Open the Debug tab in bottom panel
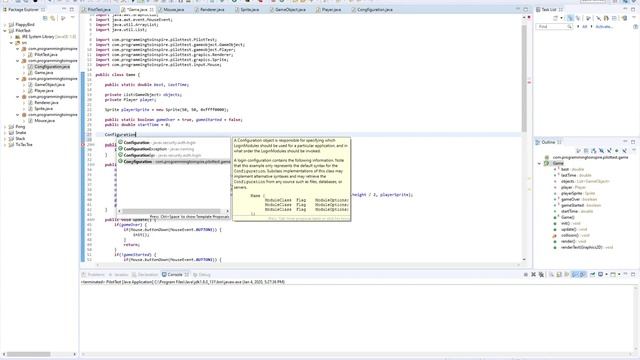 (202, 275)
